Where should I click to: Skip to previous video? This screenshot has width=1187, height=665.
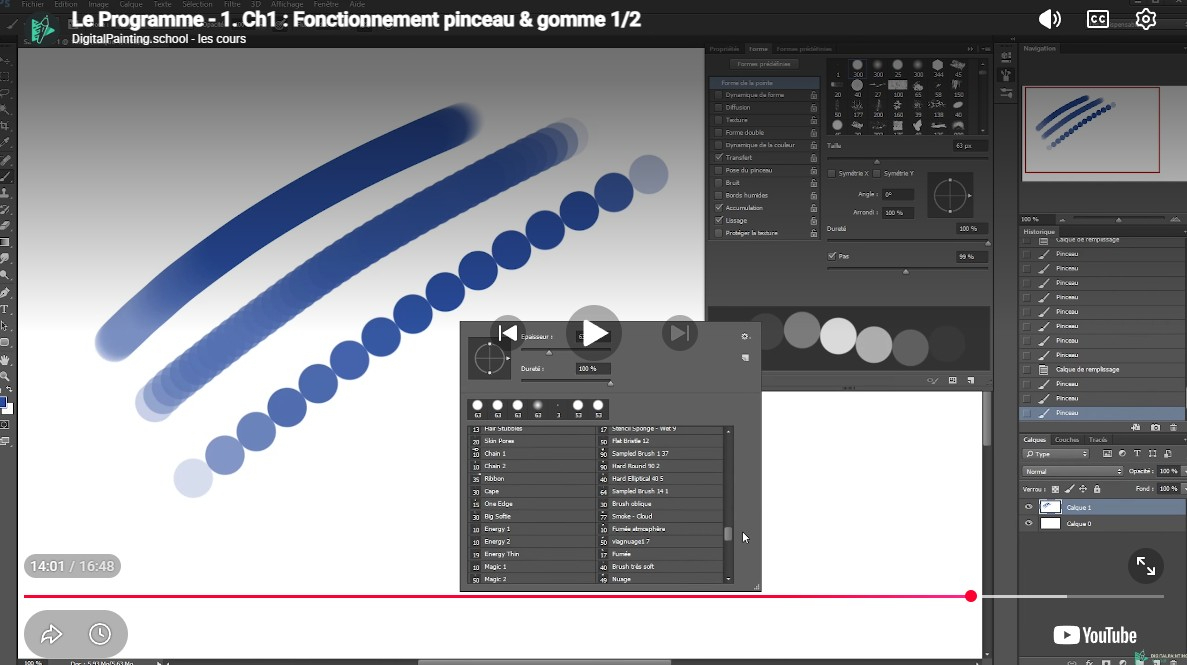[x=508, y=333]
